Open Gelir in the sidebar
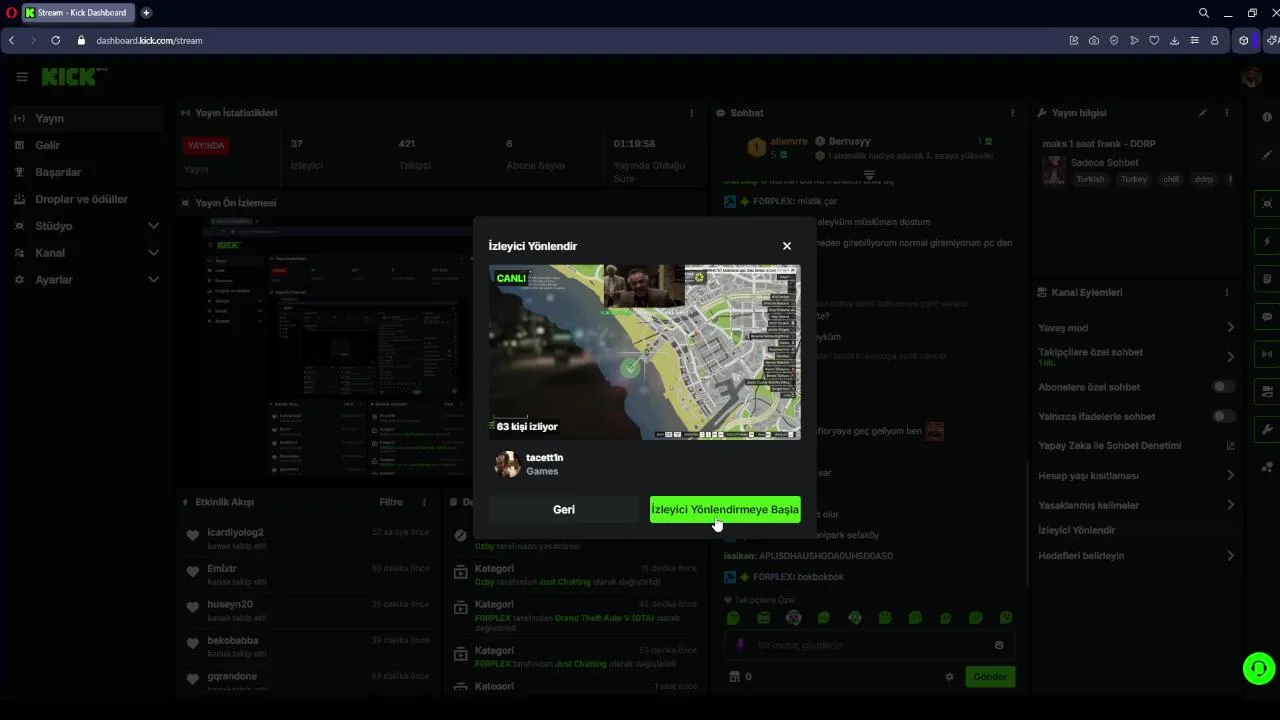This screenshot has width=1280, height=720. click(85, 145)
